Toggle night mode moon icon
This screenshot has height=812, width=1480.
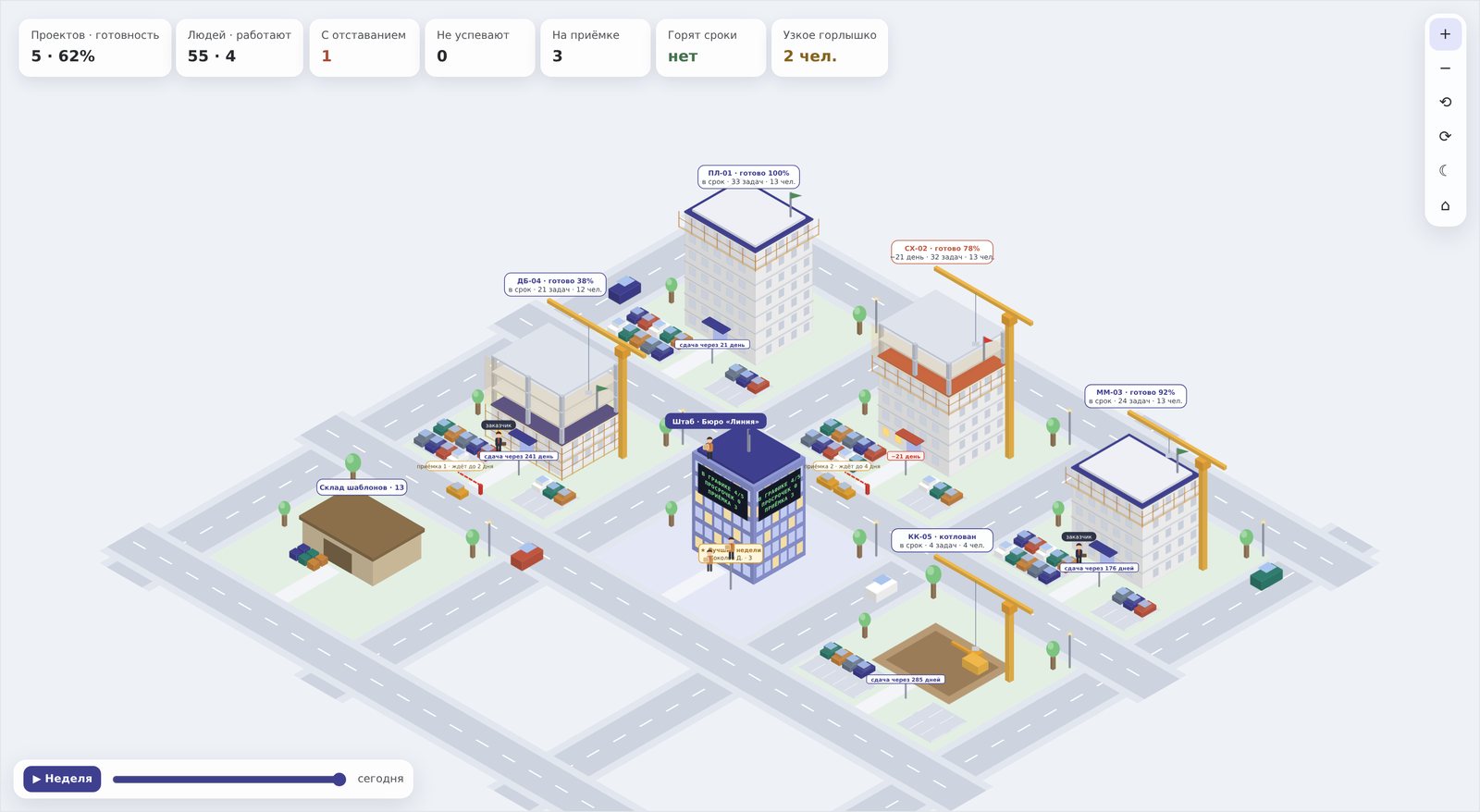pyautogui.click(x=1445, y=171)
